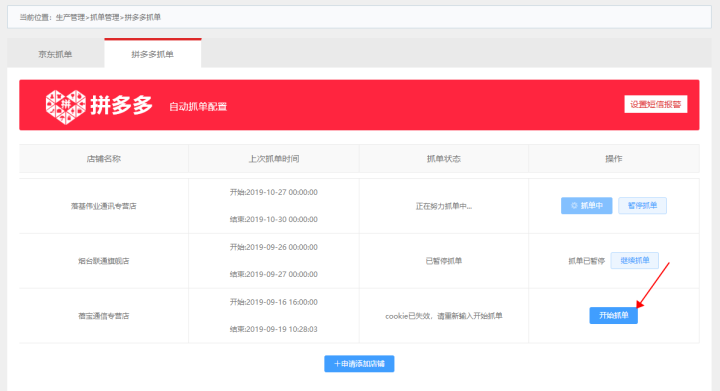Select start time 2019-09-26 00:00:00
Image resolution: width=720 pixels, height=391 pixels.
coord(274,247)
